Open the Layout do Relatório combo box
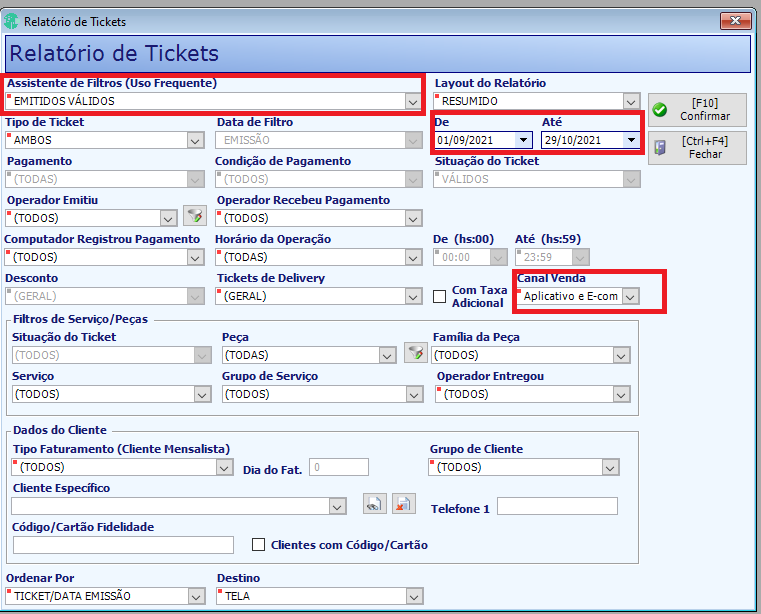 (630, 101)
